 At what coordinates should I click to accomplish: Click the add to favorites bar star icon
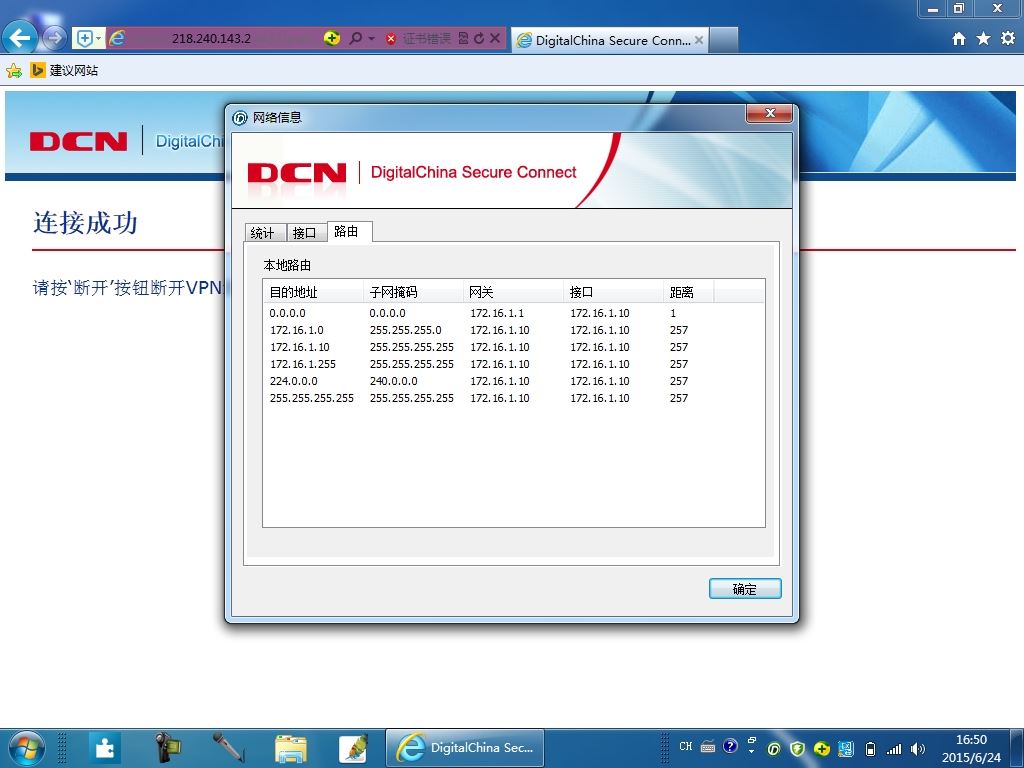coord(14,71)
